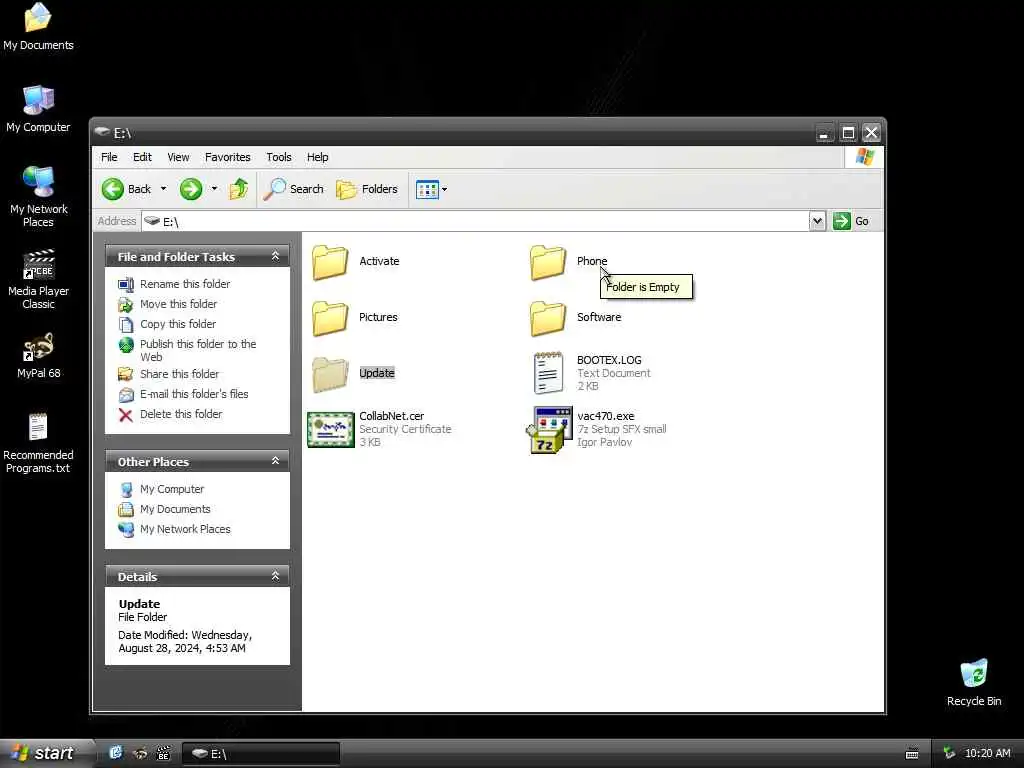Collapse the File and Folder Tasks panel
This screenshot has width=1024, height=768.
[276, 256]
